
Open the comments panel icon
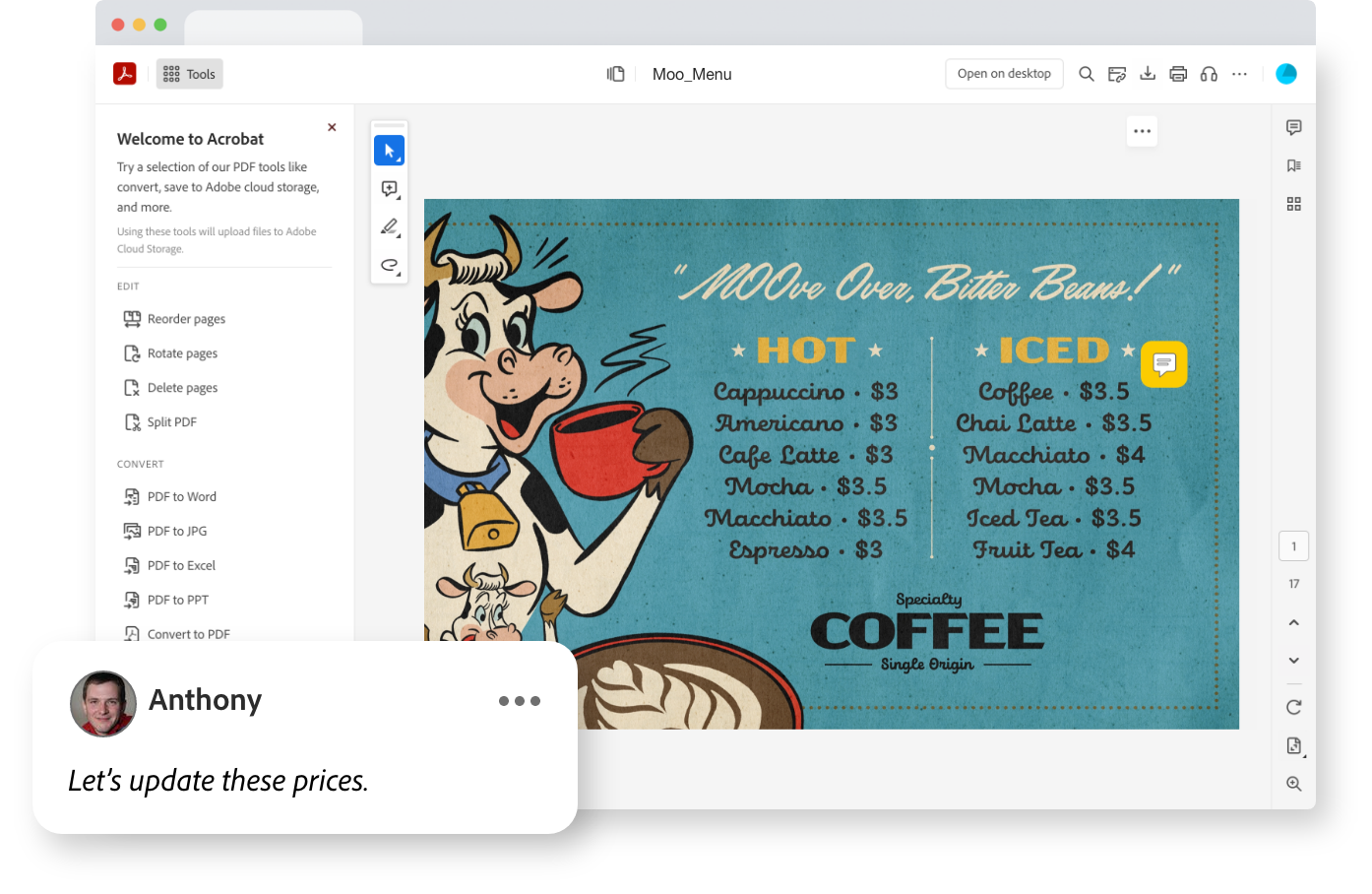point(1294,127)
